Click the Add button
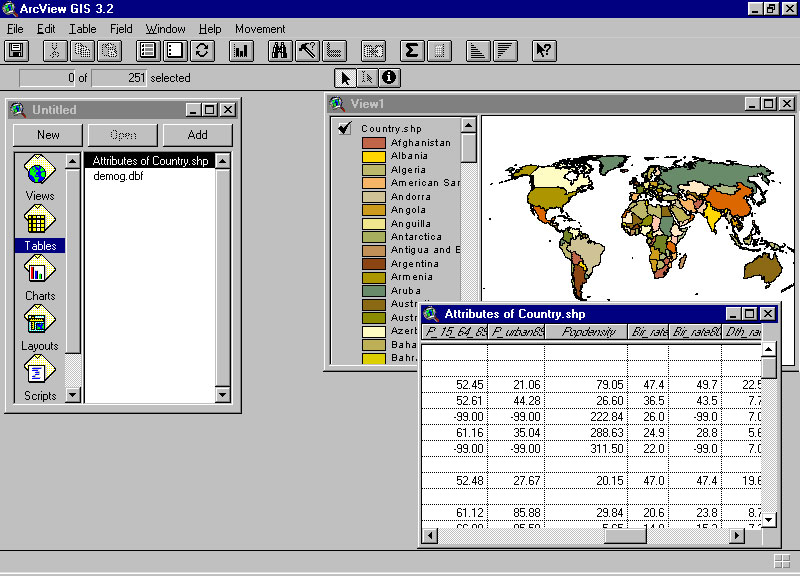The width and height of the screenshot is (800, 576). tap(197, 135)
